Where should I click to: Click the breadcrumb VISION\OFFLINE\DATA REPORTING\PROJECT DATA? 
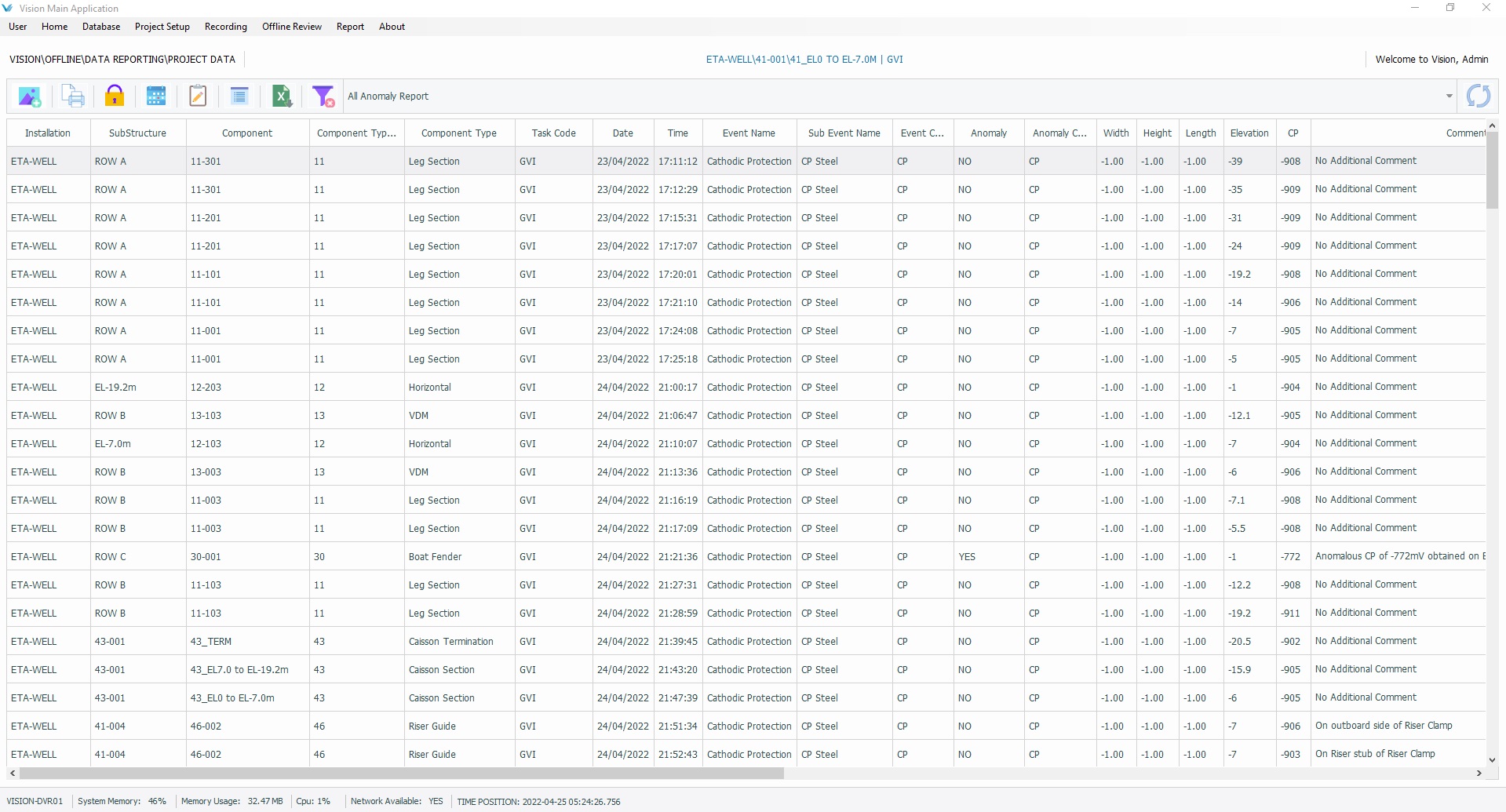pyautogui.click(x=122, y=60)
